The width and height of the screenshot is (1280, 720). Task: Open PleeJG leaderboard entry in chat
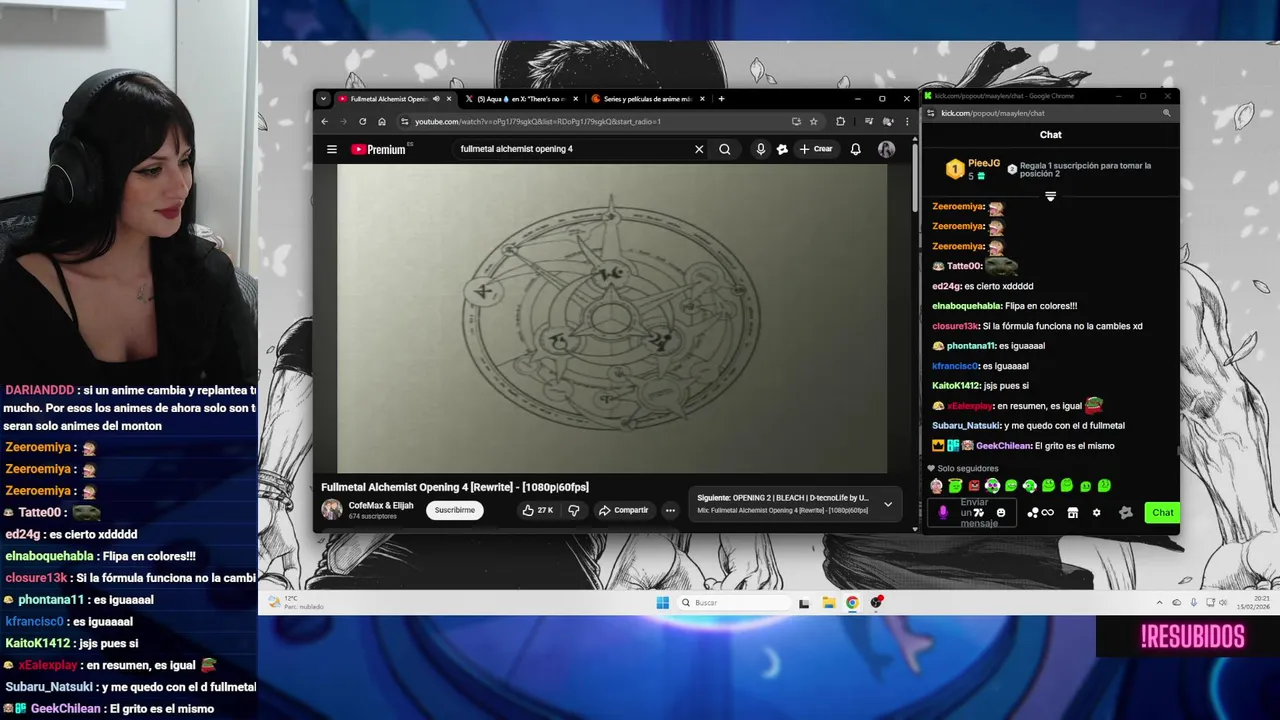(x=973, y=169)
